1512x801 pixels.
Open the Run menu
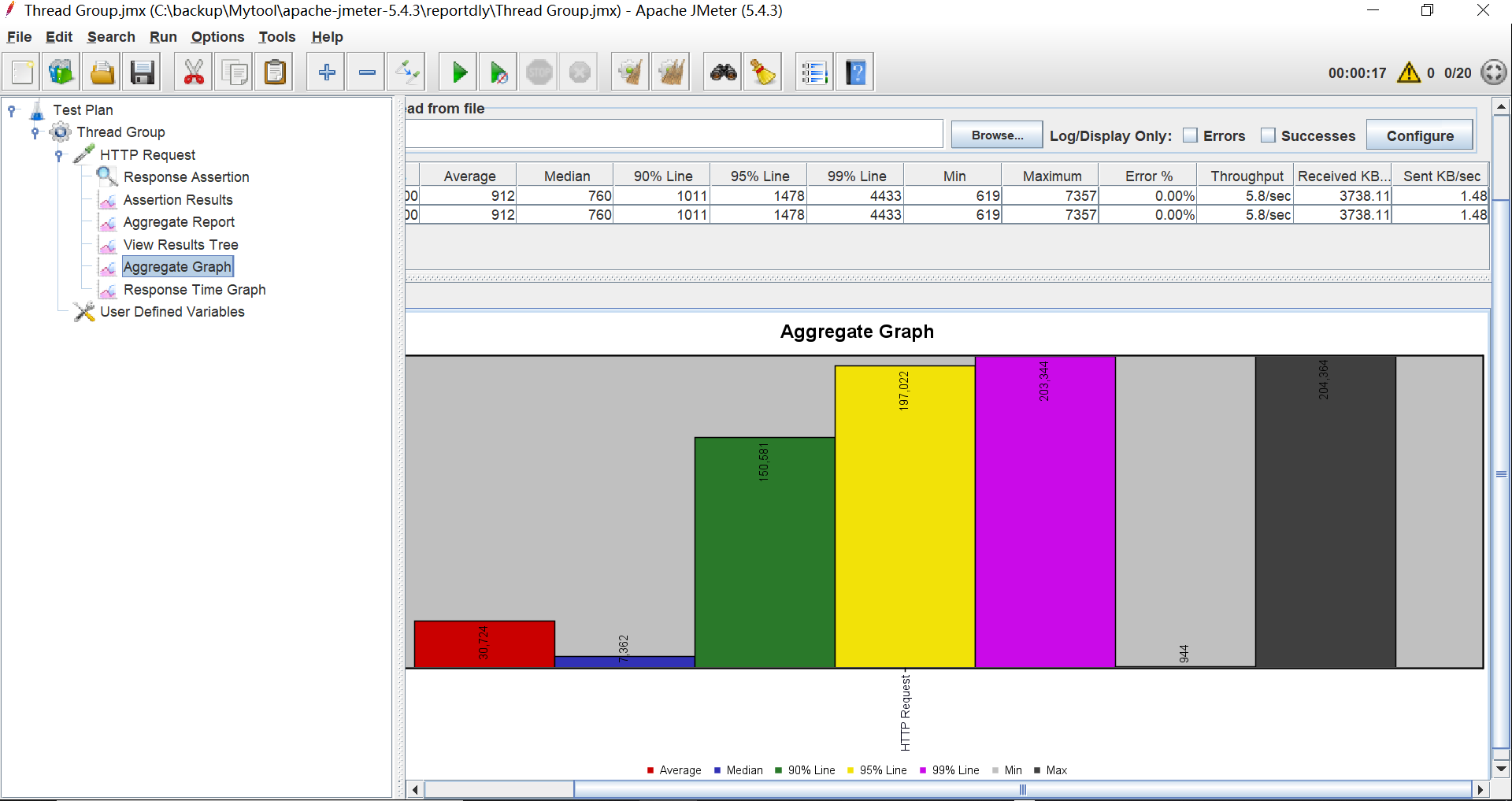tap(163, 37)
